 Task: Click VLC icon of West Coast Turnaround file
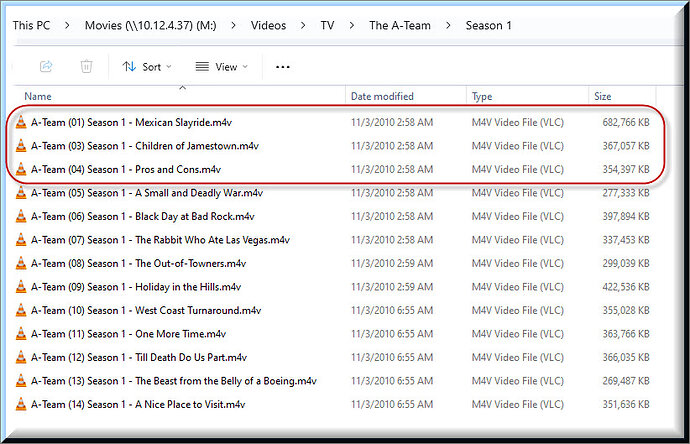point(21,310)
